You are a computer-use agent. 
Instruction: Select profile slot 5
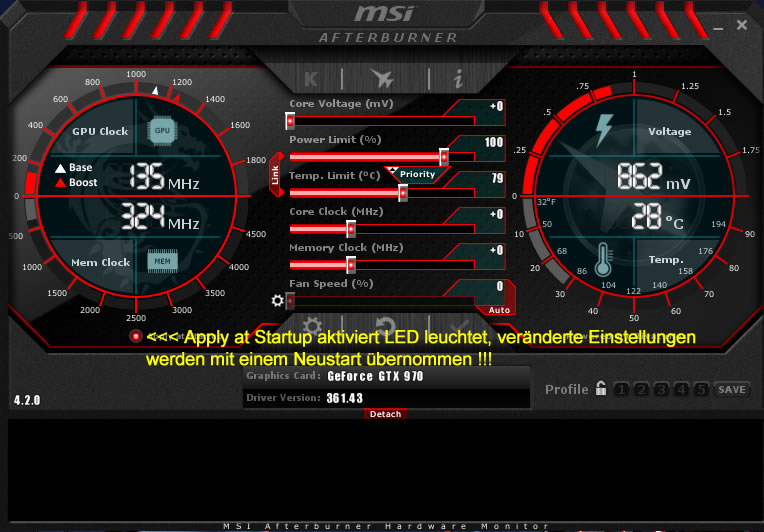click(701, 389)
